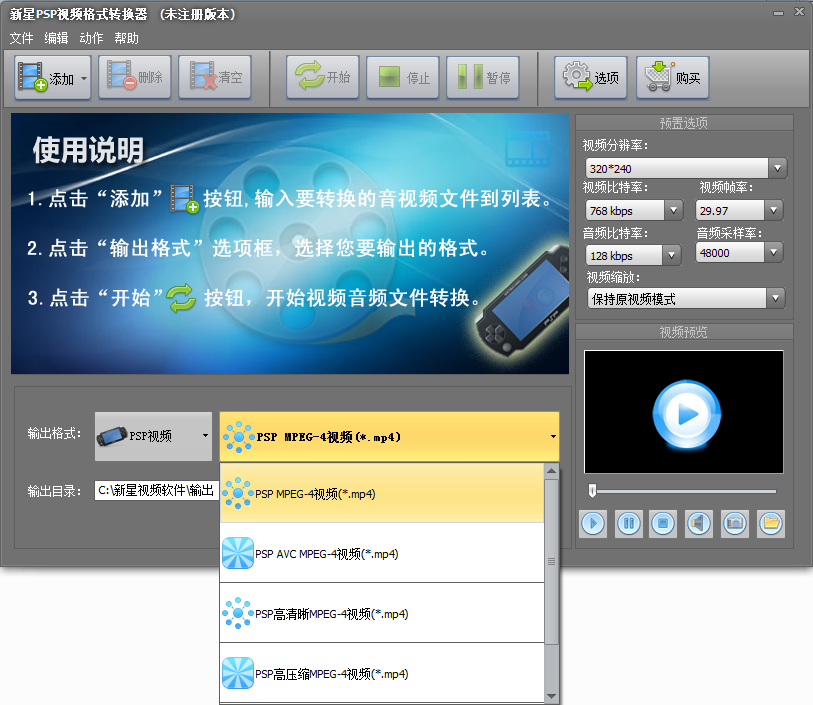Expand the 视频帧率 29.97 dropdown
This screenshot has width=813, height=705.
(x=774, y=210)
